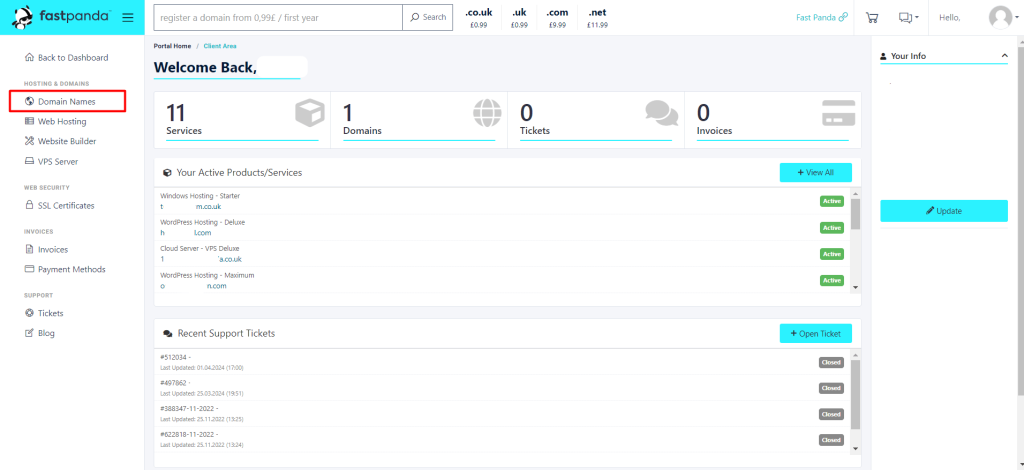
Task: Click the View All services button
Action: pyautogui.click(x=816, y=172)
